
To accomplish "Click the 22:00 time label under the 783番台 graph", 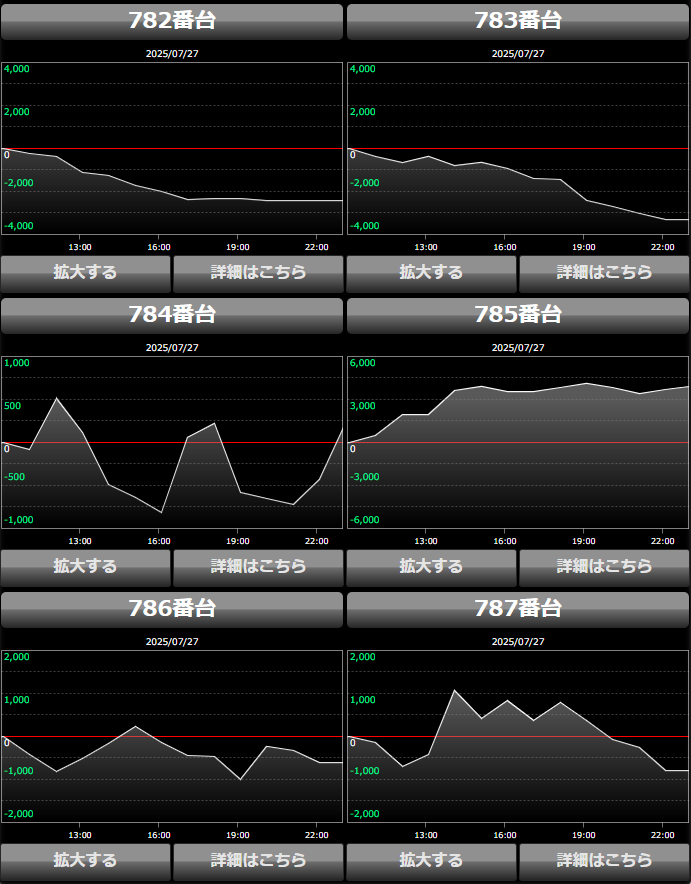I will pyautogui.click(x=663, y=247).
